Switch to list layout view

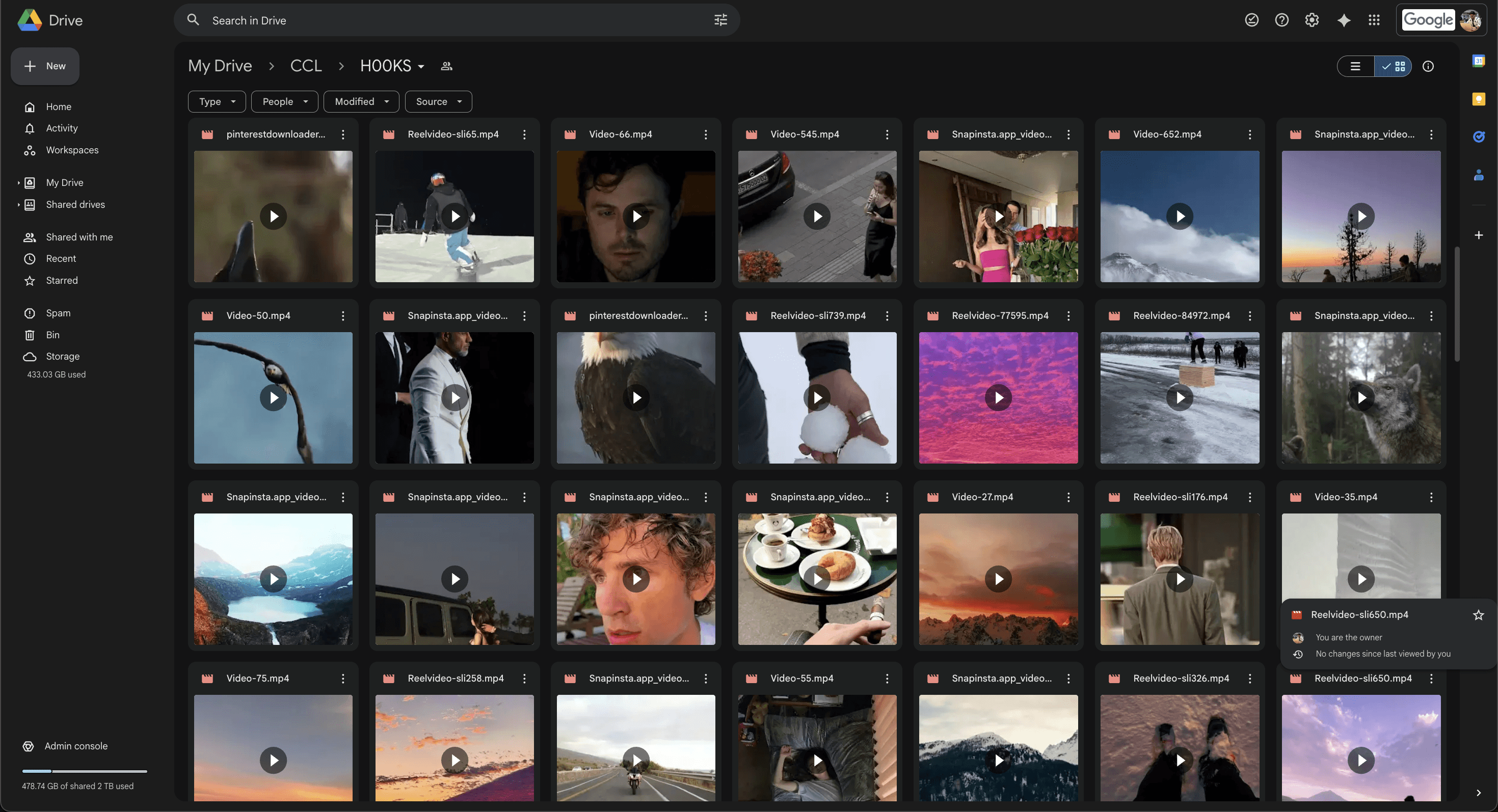1355,66
